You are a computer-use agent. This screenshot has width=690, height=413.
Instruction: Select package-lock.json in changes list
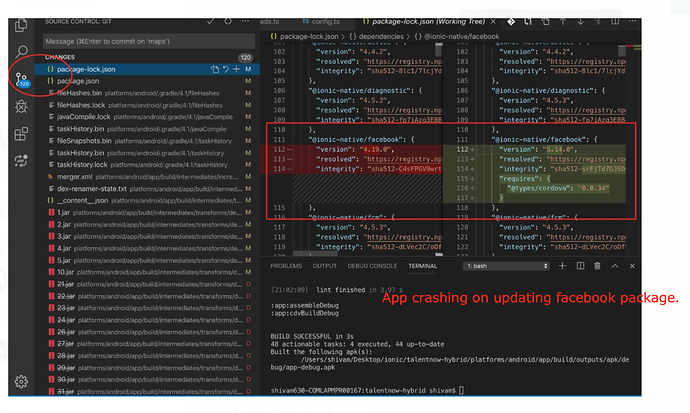coord(147,69)
